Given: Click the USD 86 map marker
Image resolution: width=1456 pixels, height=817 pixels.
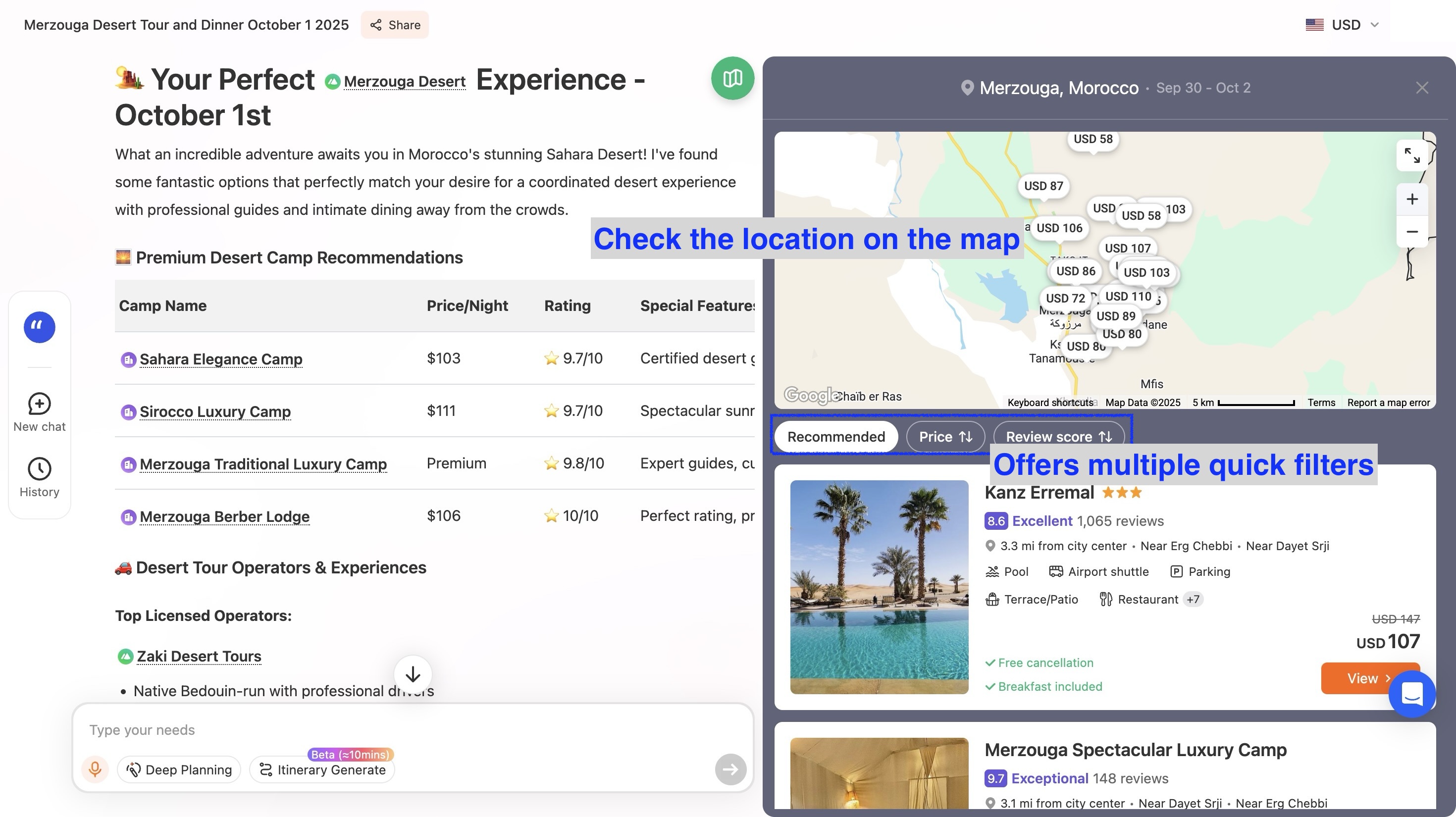Looking at the screenshot, I should coord(1075,271).
